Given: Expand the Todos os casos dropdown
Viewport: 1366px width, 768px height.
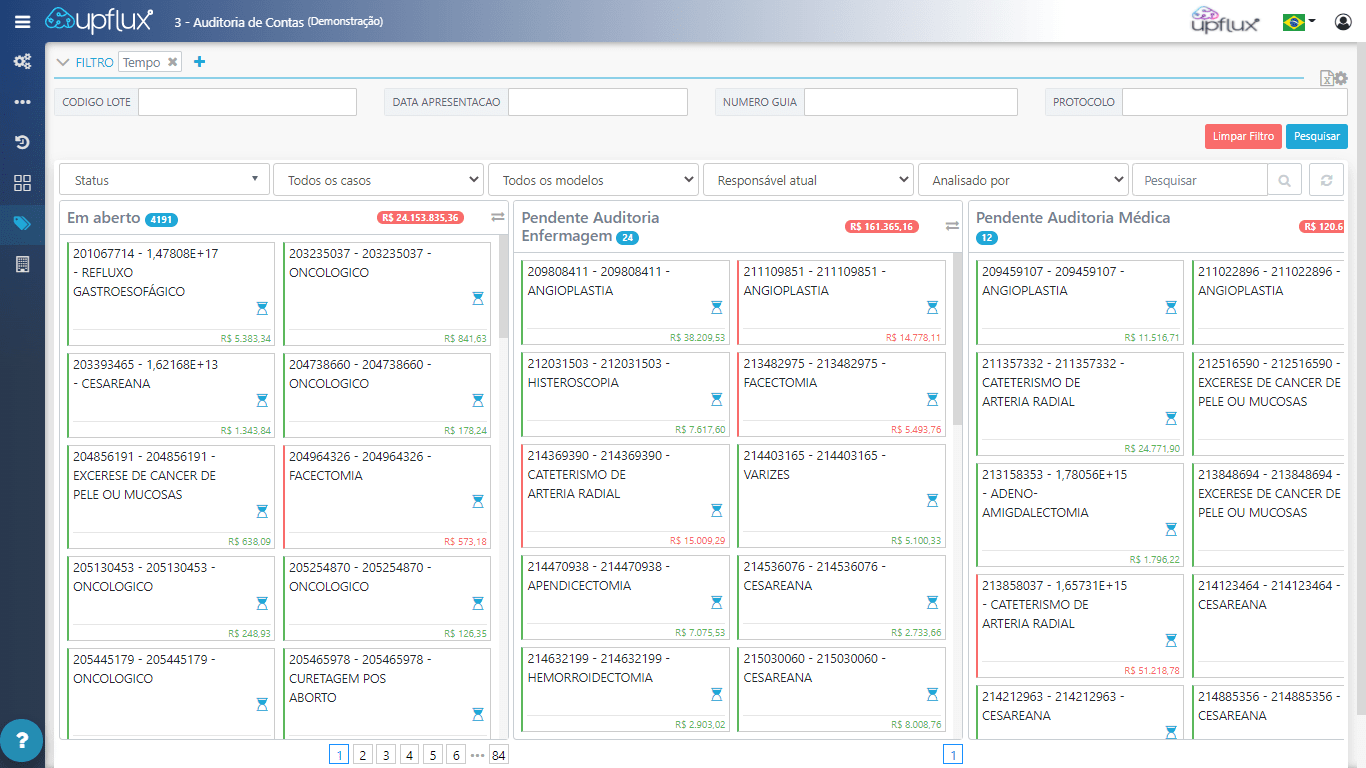Looking at the screenshot, I should point(379,180).
